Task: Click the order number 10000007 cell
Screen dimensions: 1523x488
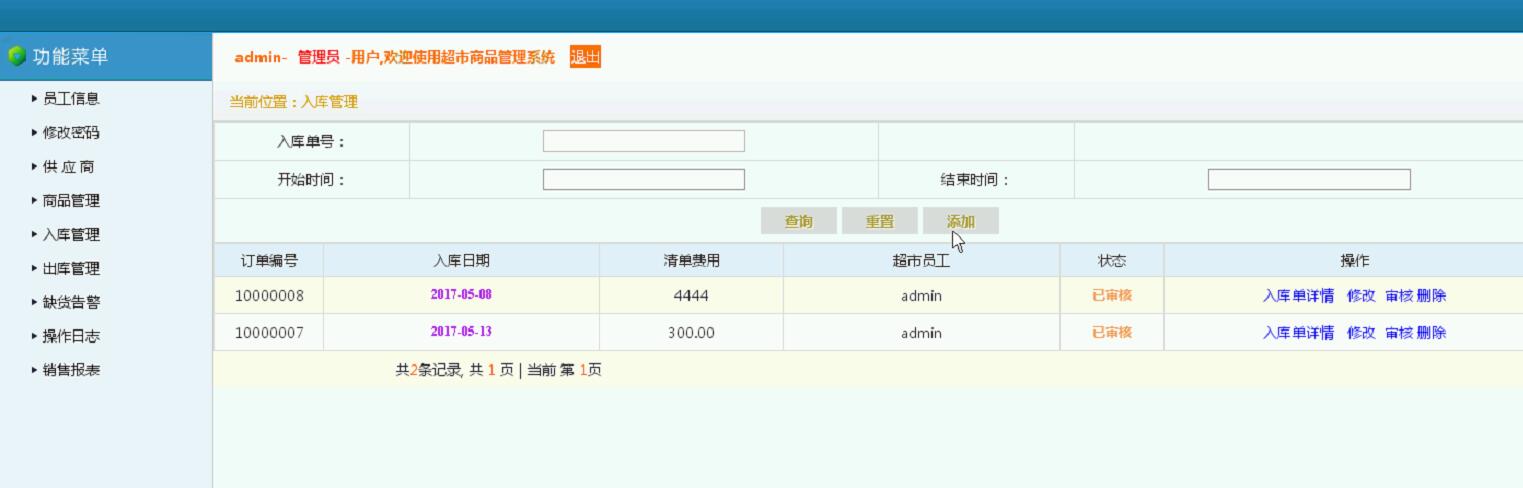Action: click(269, 333)
